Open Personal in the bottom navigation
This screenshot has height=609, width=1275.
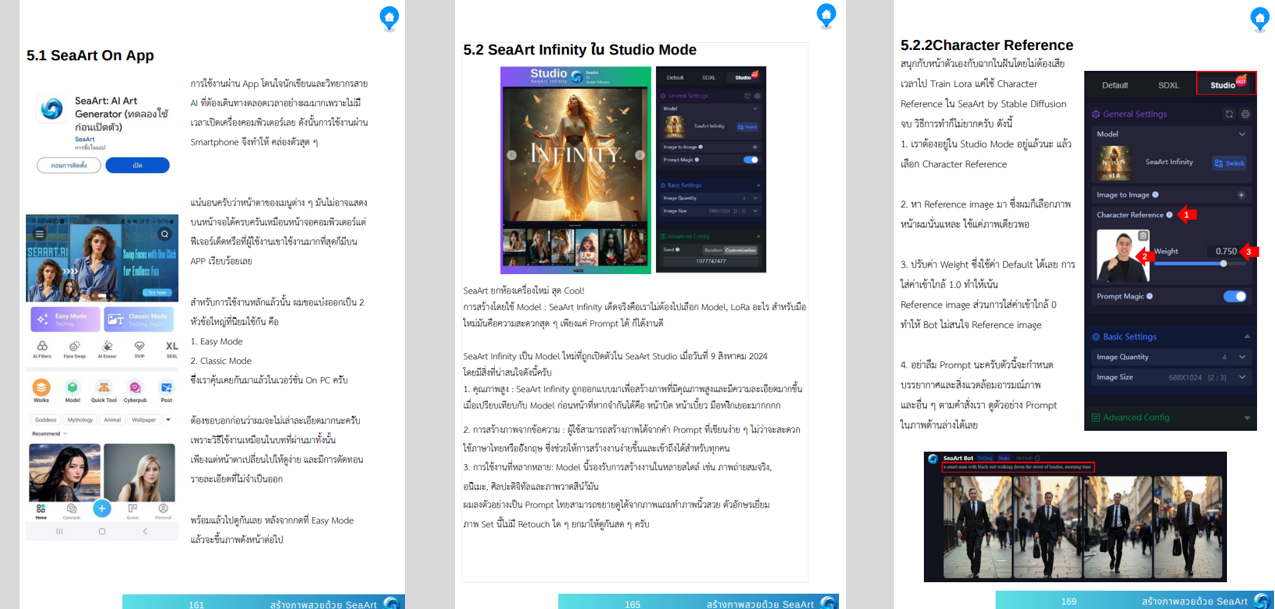[163, 511]
